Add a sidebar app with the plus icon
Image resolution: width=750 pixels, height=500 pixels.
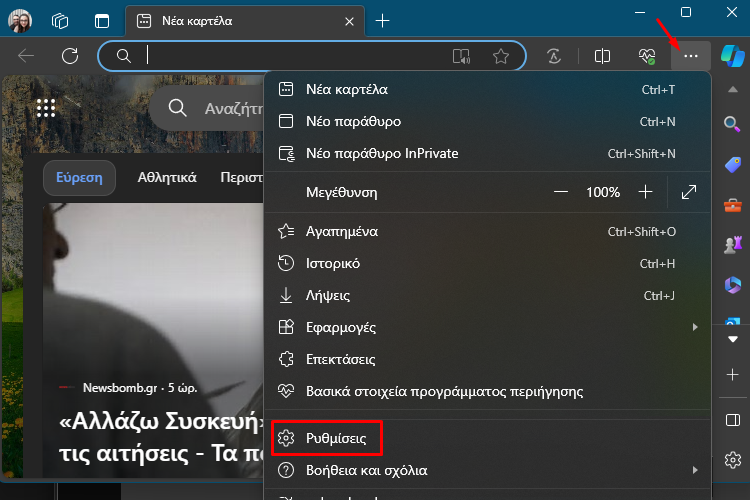[x=732, y=374]
